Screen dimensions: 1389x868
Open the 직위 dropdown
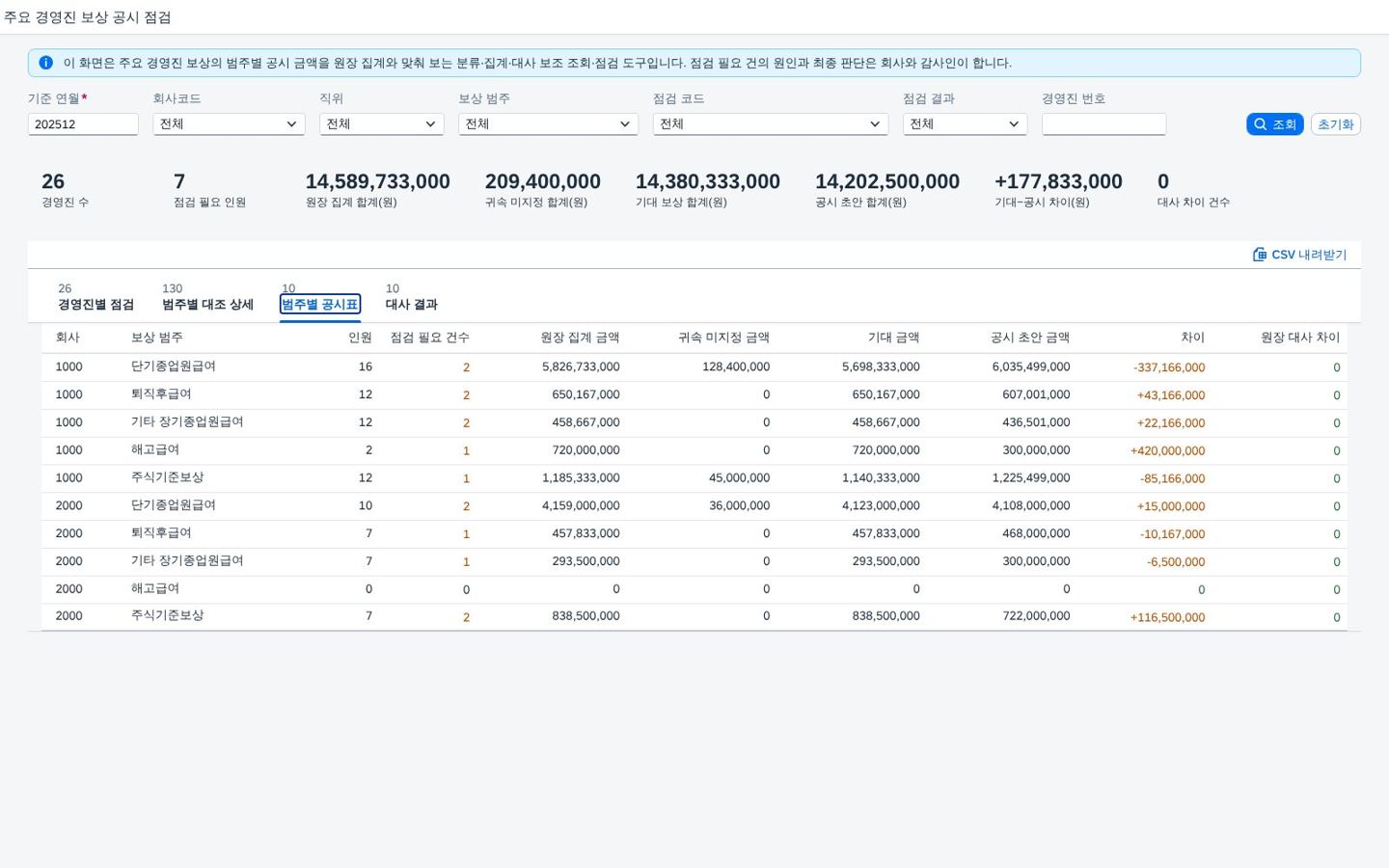point(381,123)
